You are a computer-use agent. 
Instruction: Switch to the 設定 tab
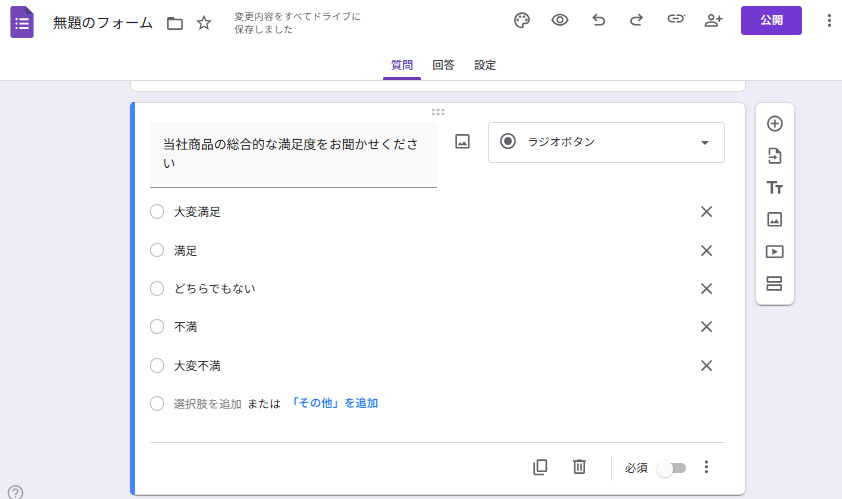[x=485, y=65]
